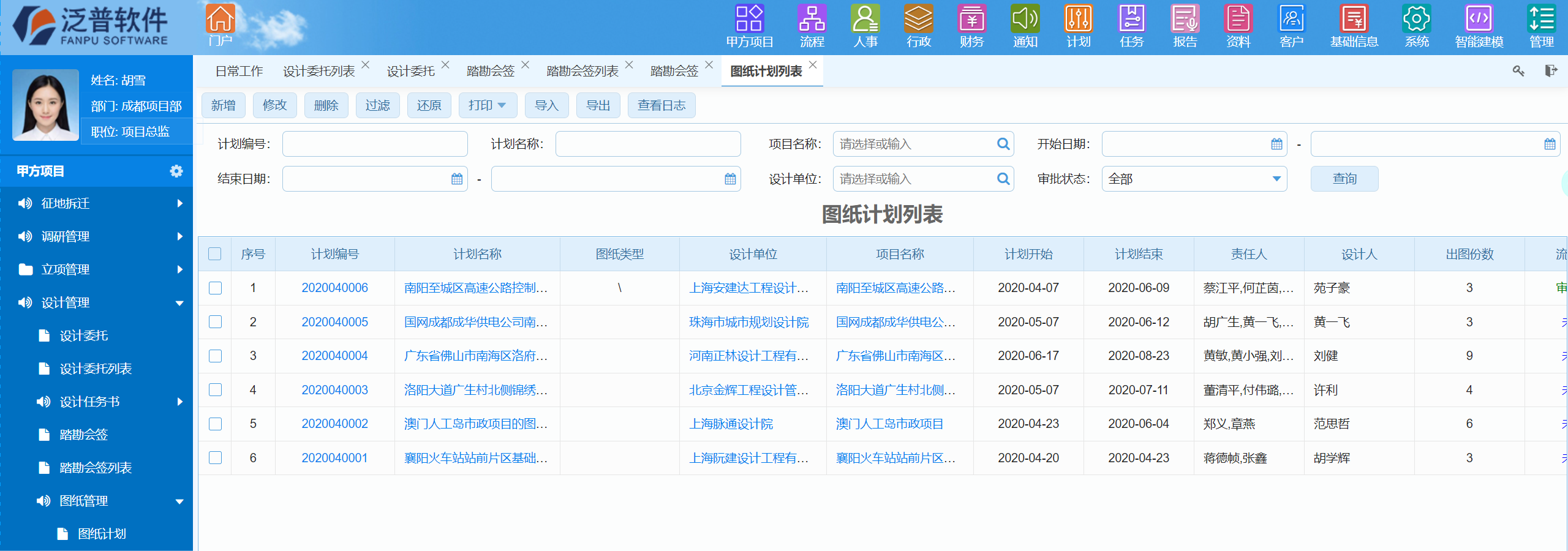Open plan number link 2020040002
The height and width of the screenshot is (551, 1568).
(334, 424)
